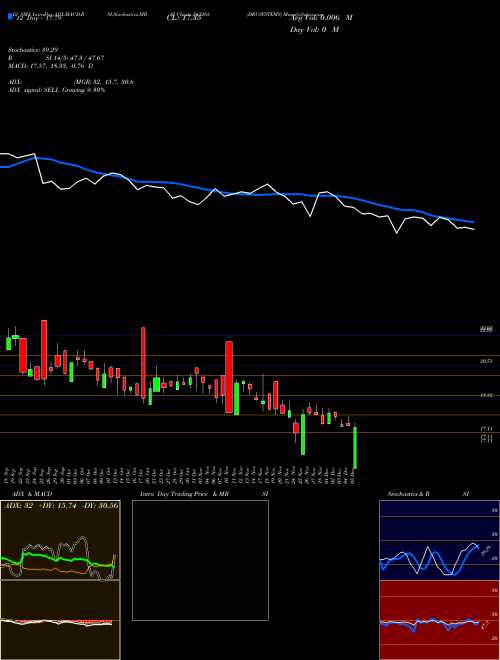Click the "SI 14/3: 47.3 / 47.67" value
Screen dimensions: 500x660
click(x=75, y=58)
